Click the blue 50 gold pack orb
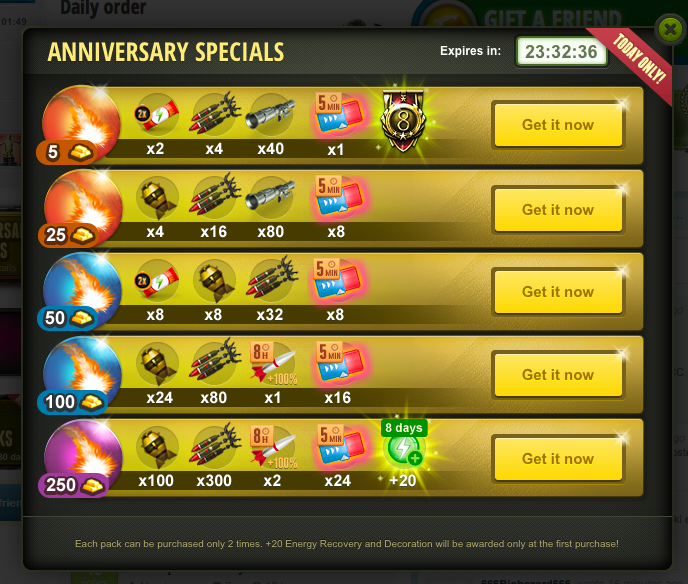Screen dimensions: 688x584 80,292
